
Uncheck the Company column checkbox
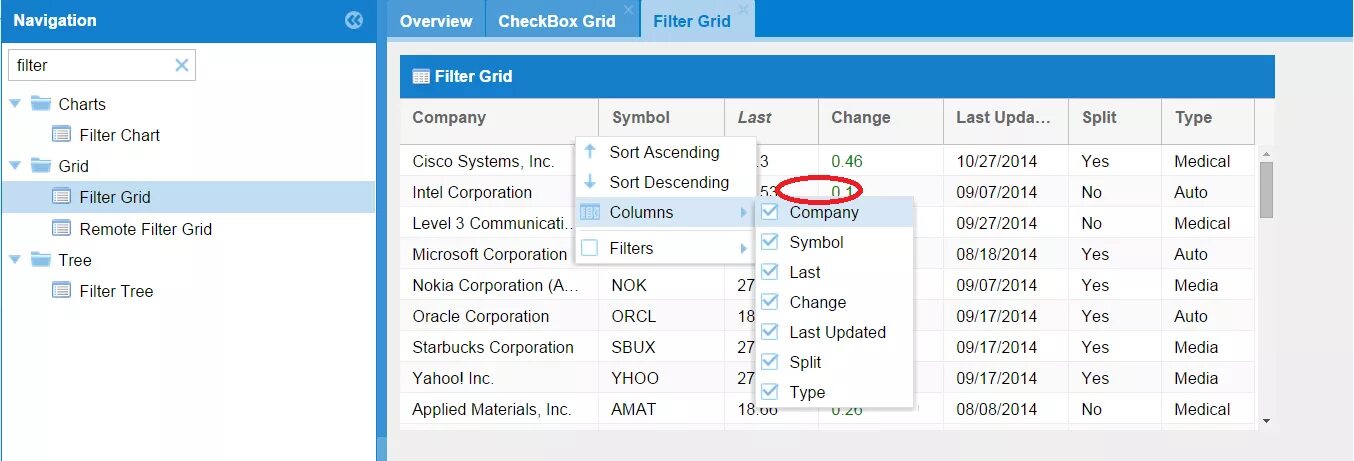pyautogui.click(x=770, y=212)
